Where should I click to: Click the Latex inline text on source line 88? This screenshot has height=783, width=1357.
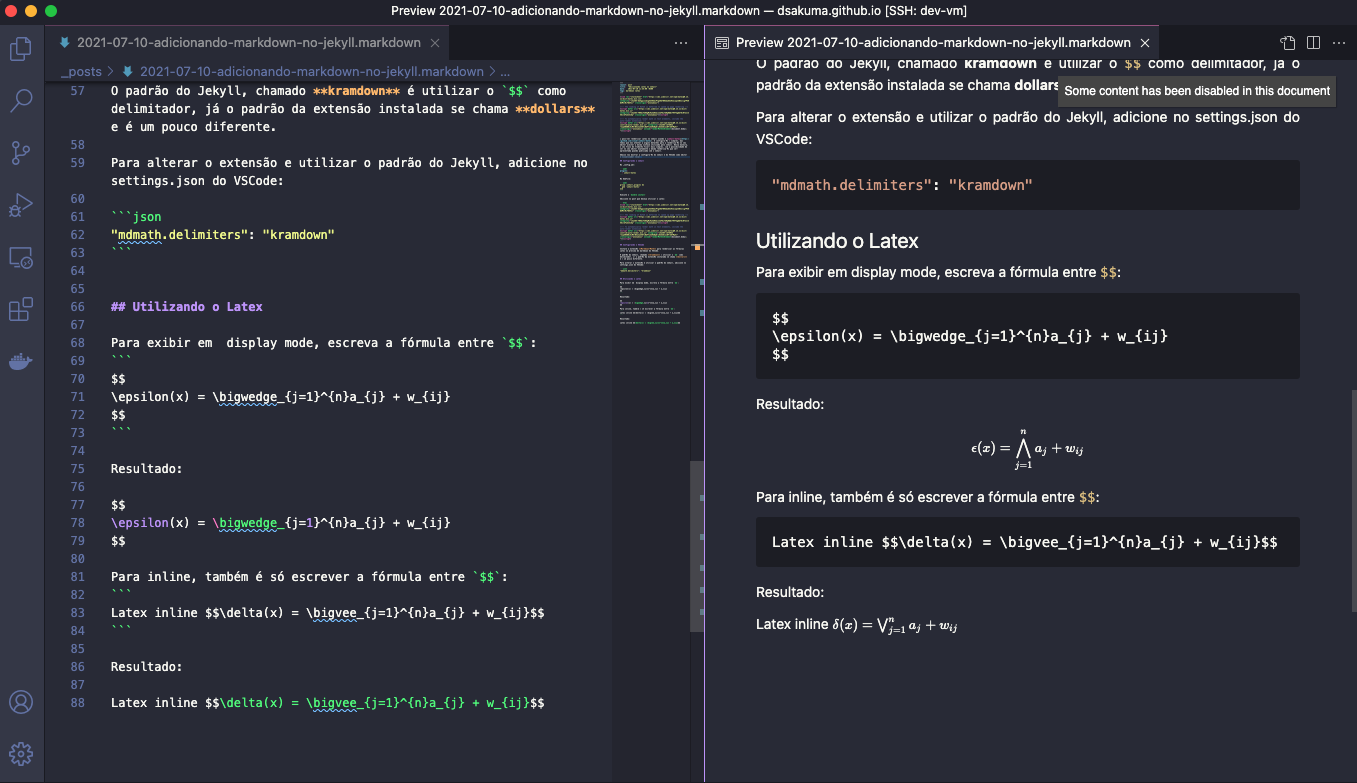(x=327, y=703)
